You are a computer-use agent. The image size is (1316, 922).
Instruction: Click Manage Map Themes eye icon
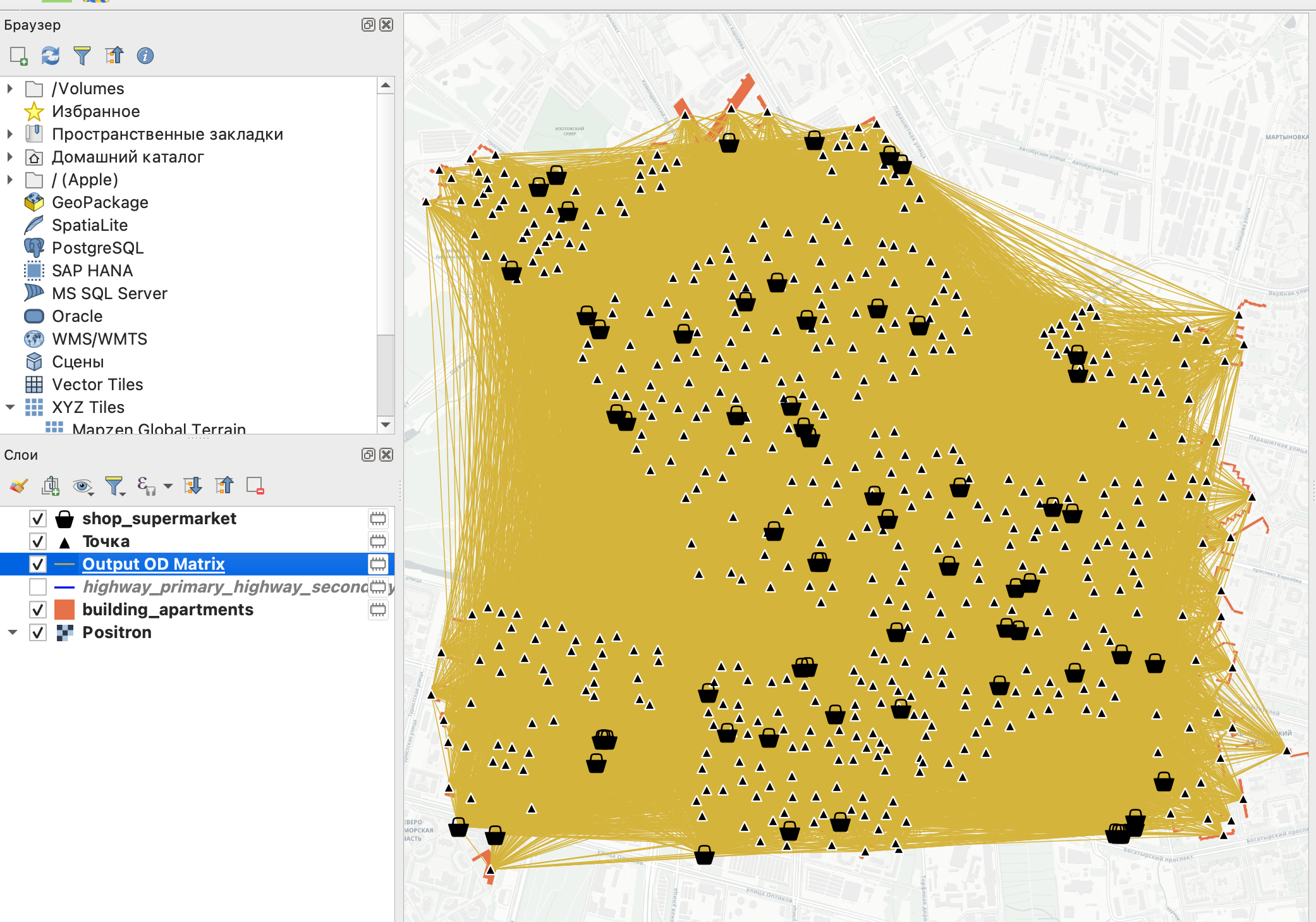point(82,486)
